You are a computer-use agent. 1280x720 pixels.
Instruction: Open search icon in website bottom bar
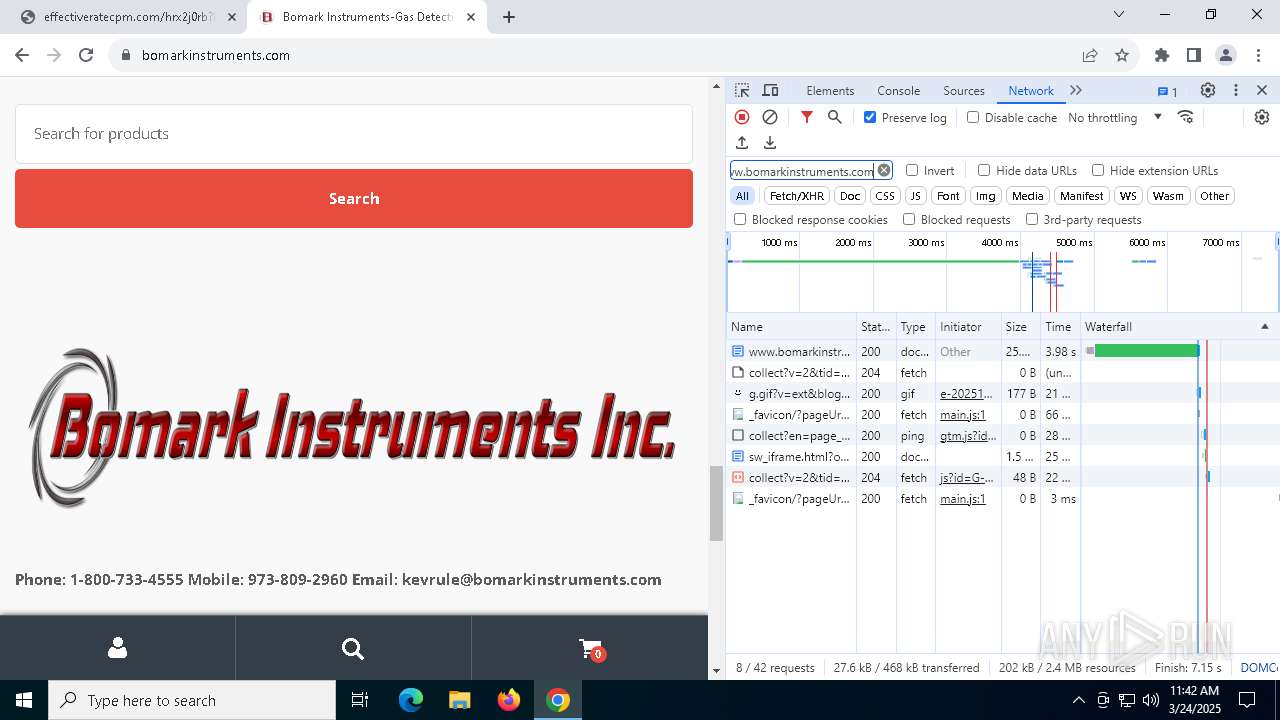click(x=353, y=649)
